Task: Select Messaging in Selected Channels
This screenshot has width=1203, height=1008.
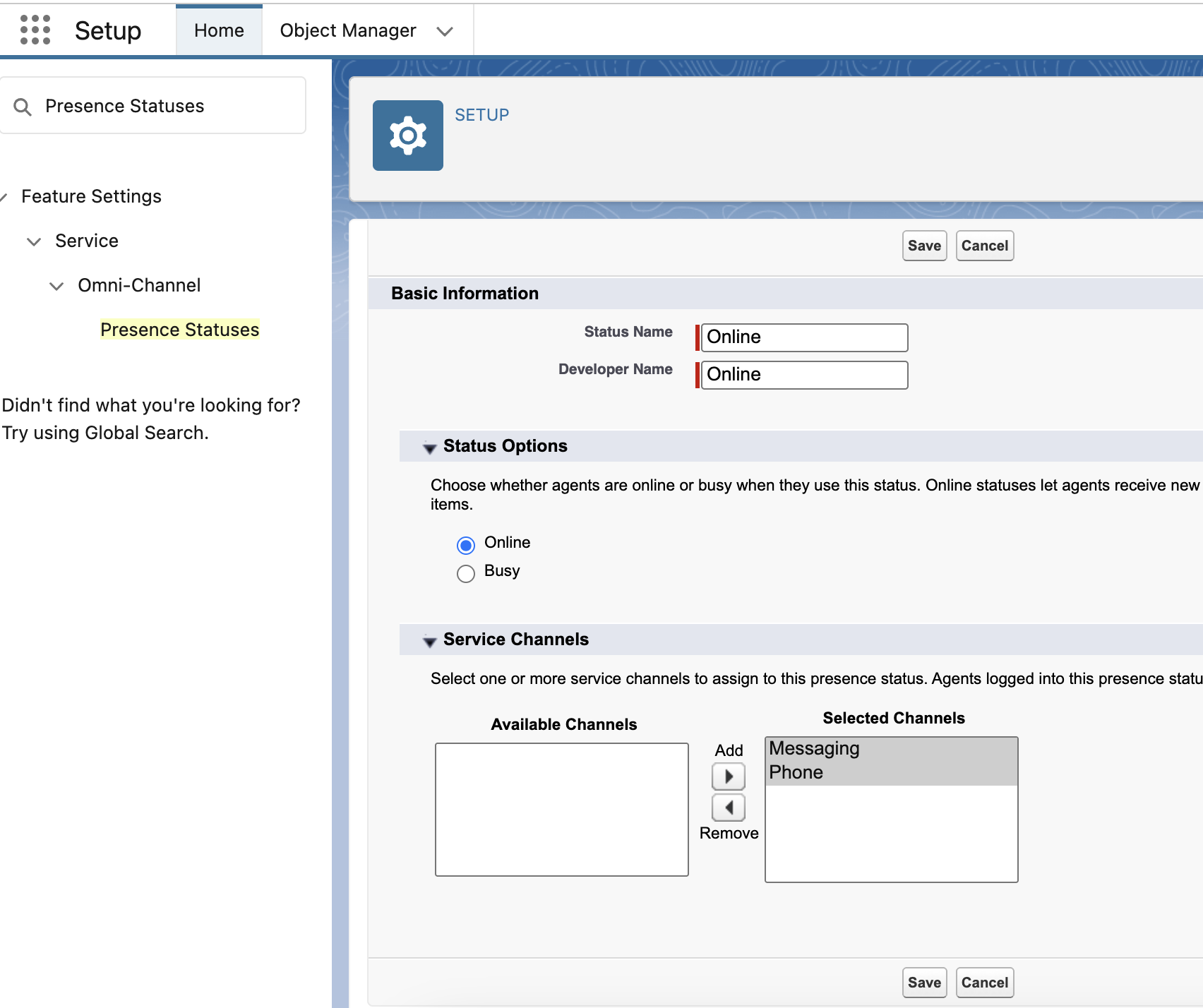Action: pyautogui.click(x=891, y=749)
